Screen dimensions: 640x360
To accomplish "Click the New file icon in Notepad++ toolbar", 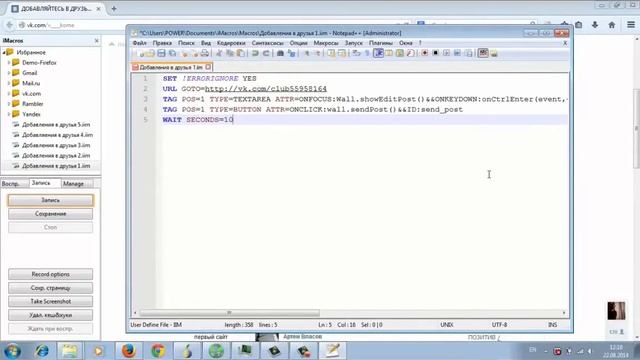I will [x=141, y=53].
